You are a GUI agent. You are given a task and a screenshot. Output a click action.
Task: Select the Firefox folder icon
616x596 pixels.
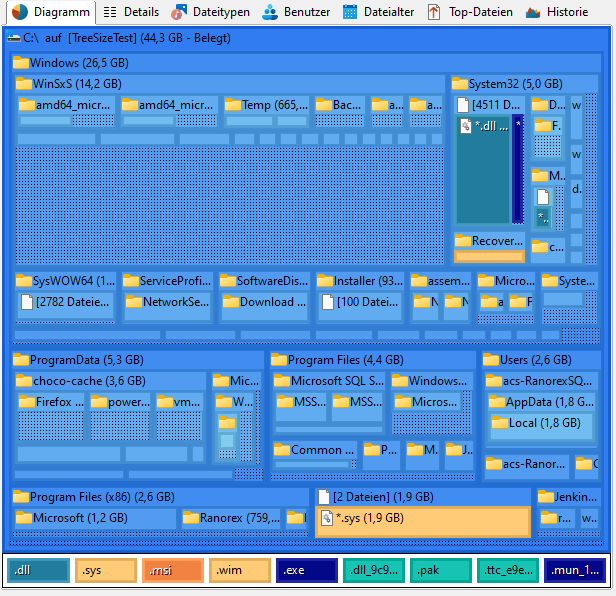click(27, 402)
